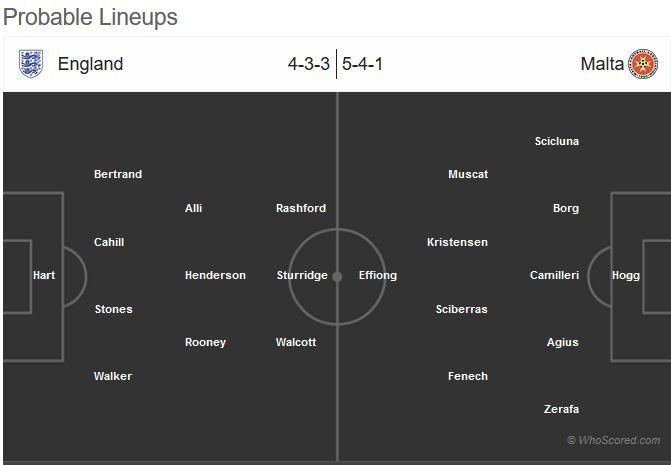The height and width of the screenshot is (465, 671).
Task: Select Malta defender Camilleri
Action: tap(554, 275)
